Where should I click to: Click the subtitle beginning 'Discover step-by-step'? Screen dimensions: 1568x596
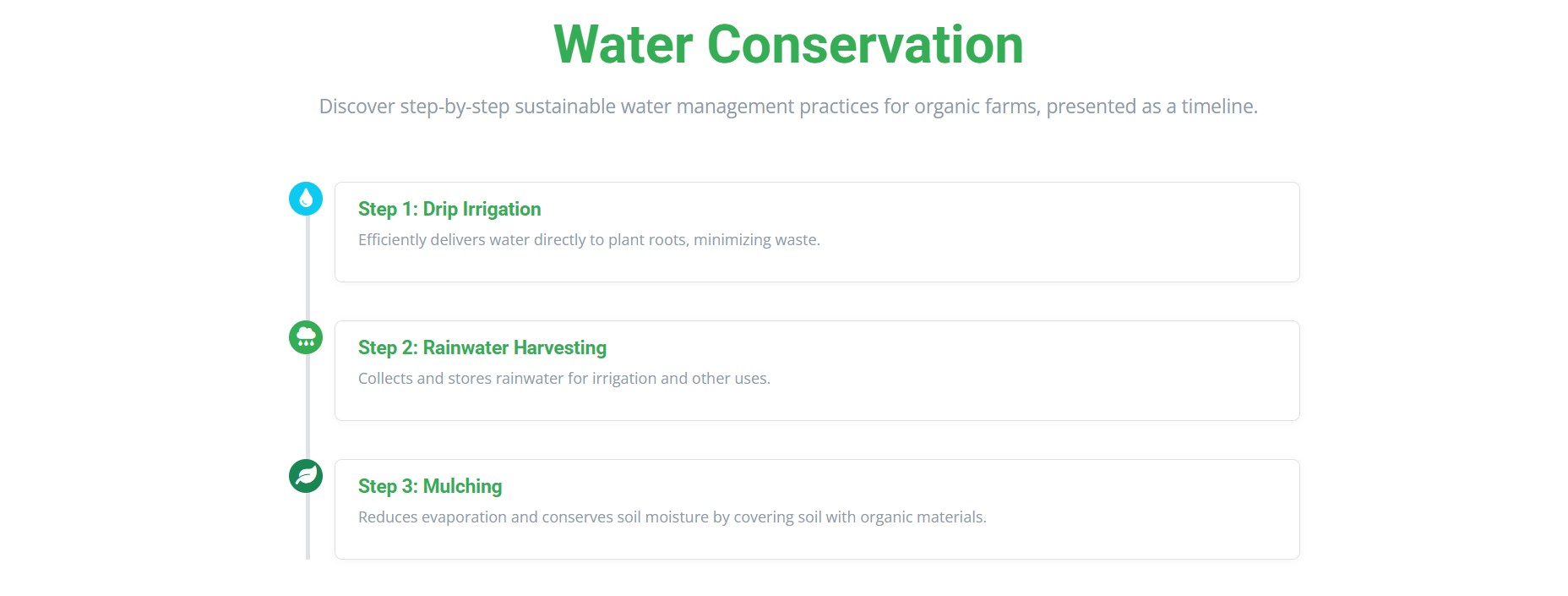click(787, 107)
